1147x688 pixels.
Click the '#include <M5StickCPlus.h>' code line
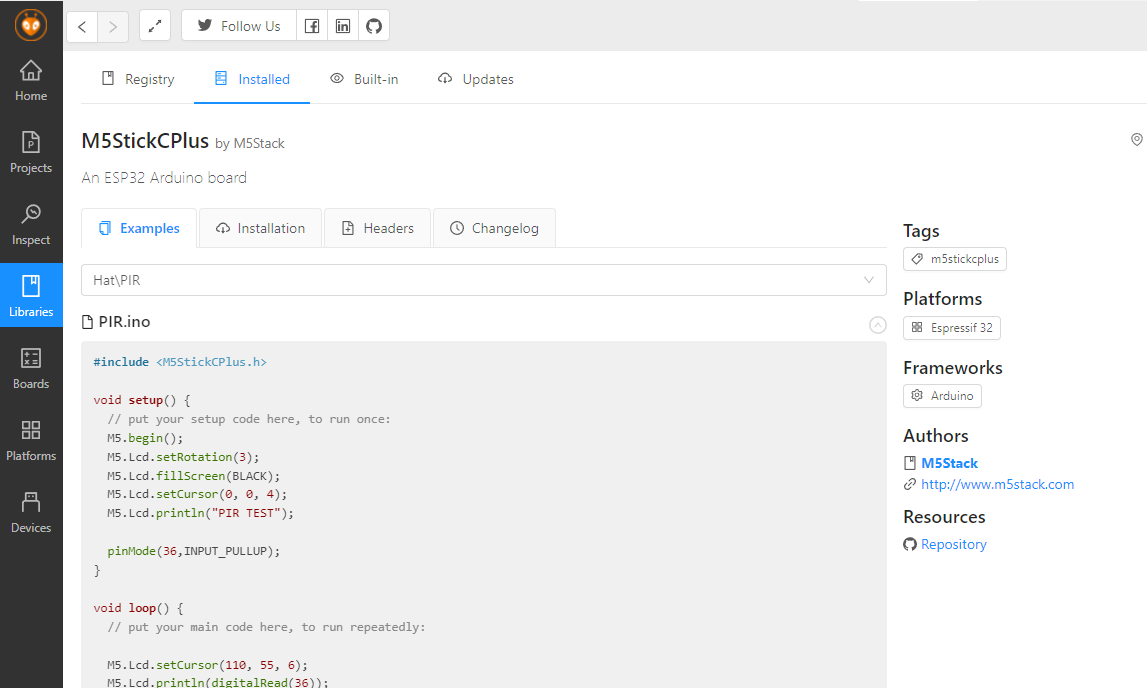[180, 362]
